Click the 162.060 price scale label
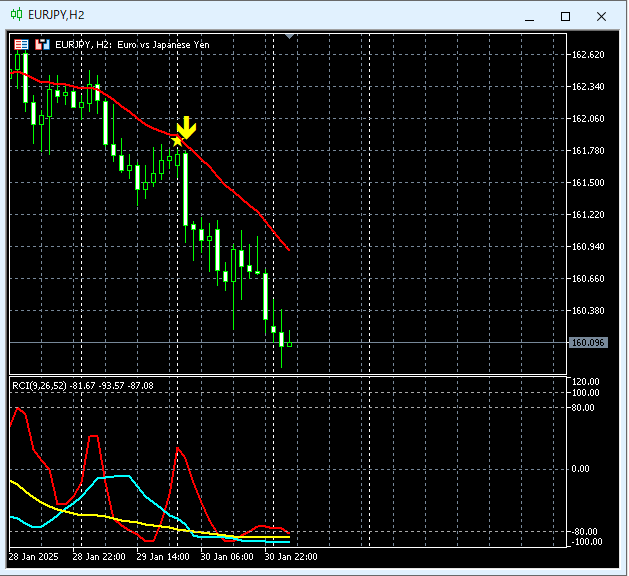Screen dimensions: 629x576 [x=588, y=119]
